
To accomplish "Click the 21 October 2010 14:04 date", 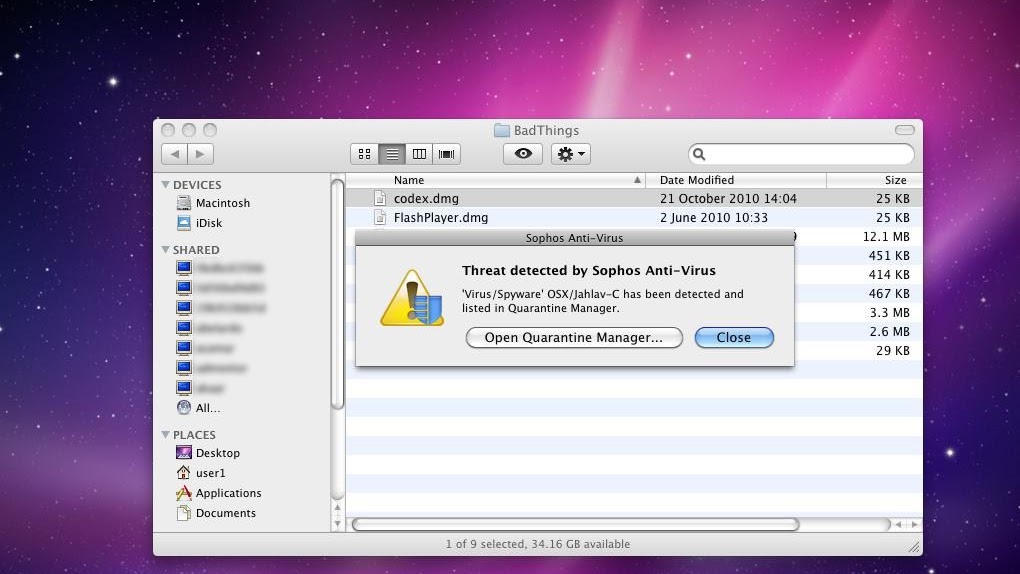I will click(728, 198).
